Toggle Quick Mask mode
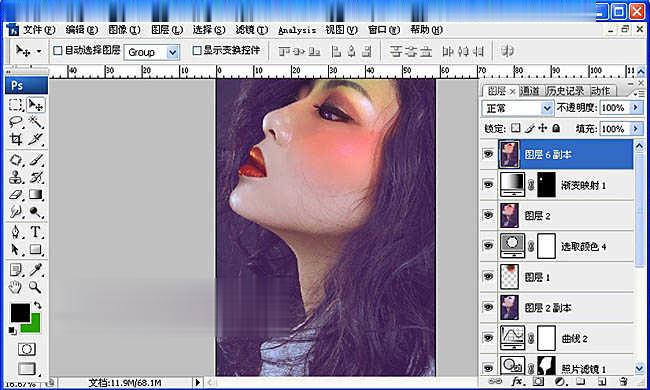Image resolution: width=650 pixels, height=390 pixels. pos(27,349)
